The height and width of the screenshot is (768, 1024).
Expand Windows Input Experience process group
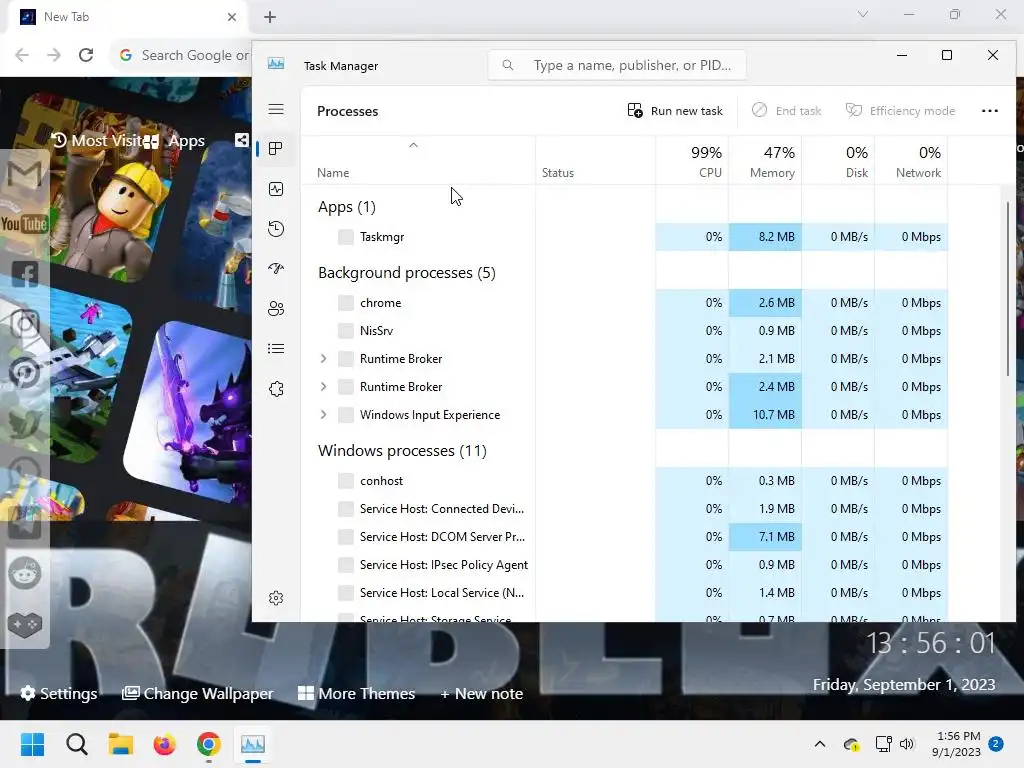click(x=323, y=415)
